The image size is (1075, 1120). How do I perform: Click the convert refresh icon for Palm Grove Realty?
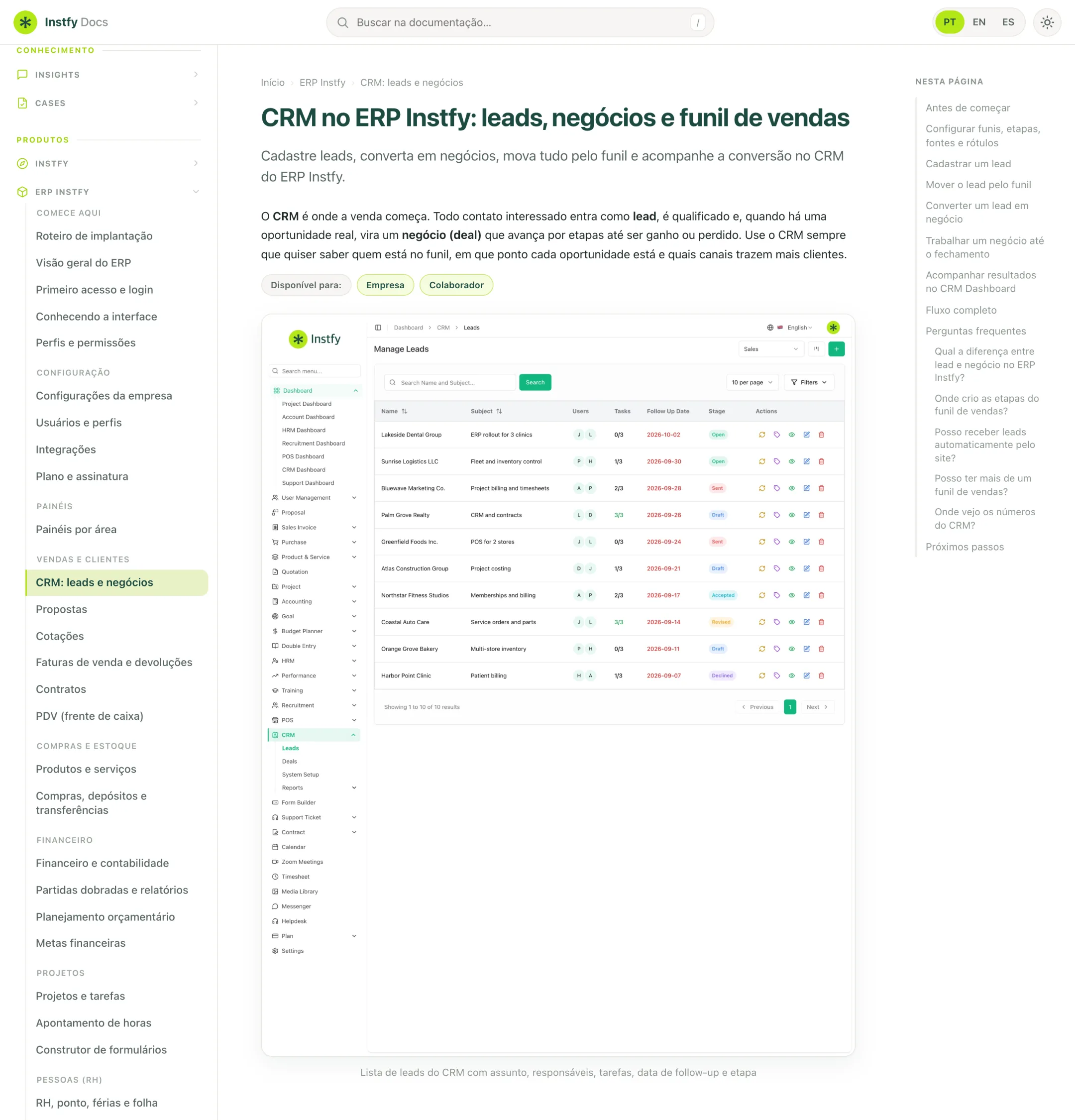click(762, 515)
